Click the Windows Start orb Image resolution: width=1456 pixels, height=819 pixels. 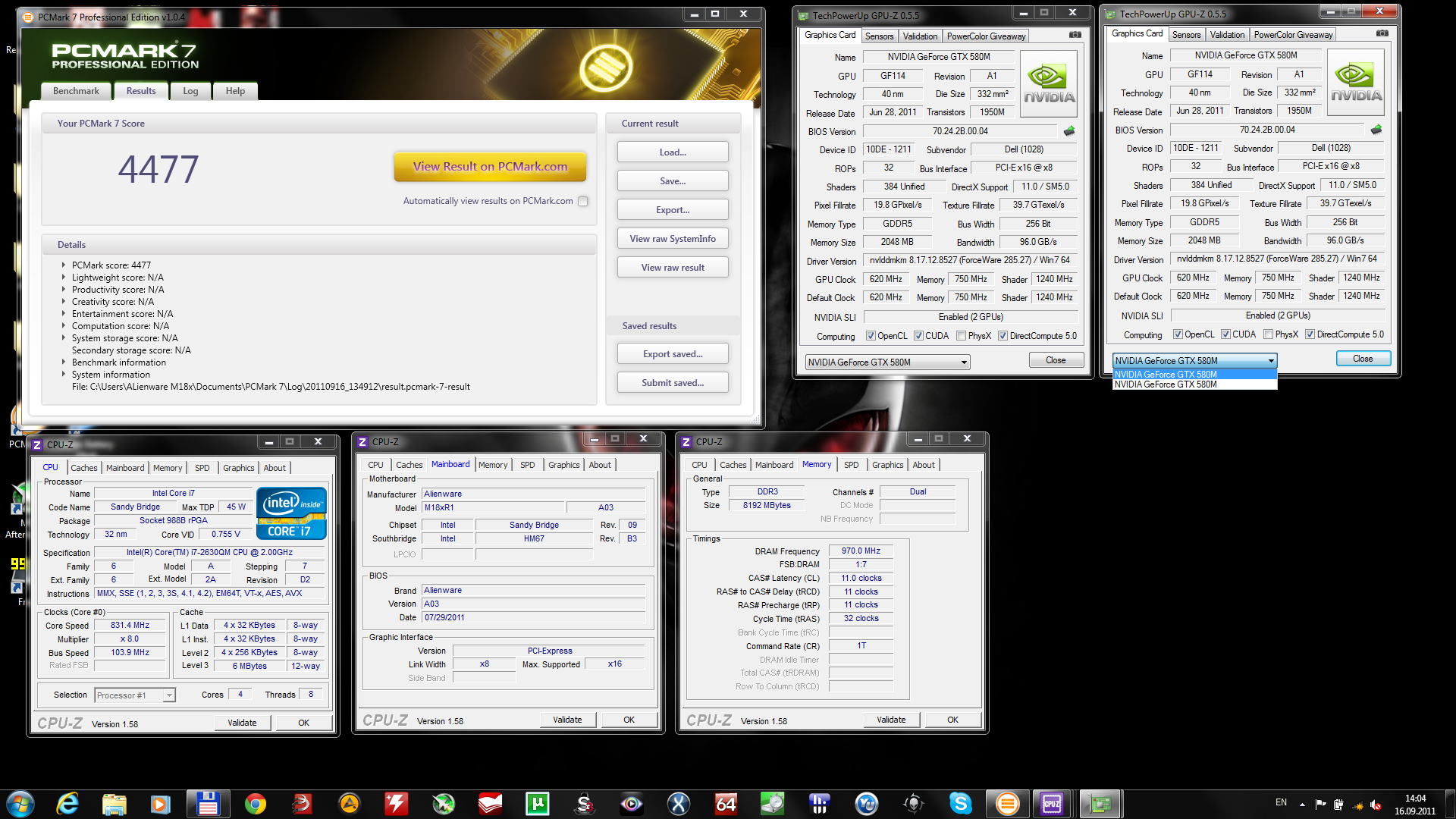click(20, 803)
